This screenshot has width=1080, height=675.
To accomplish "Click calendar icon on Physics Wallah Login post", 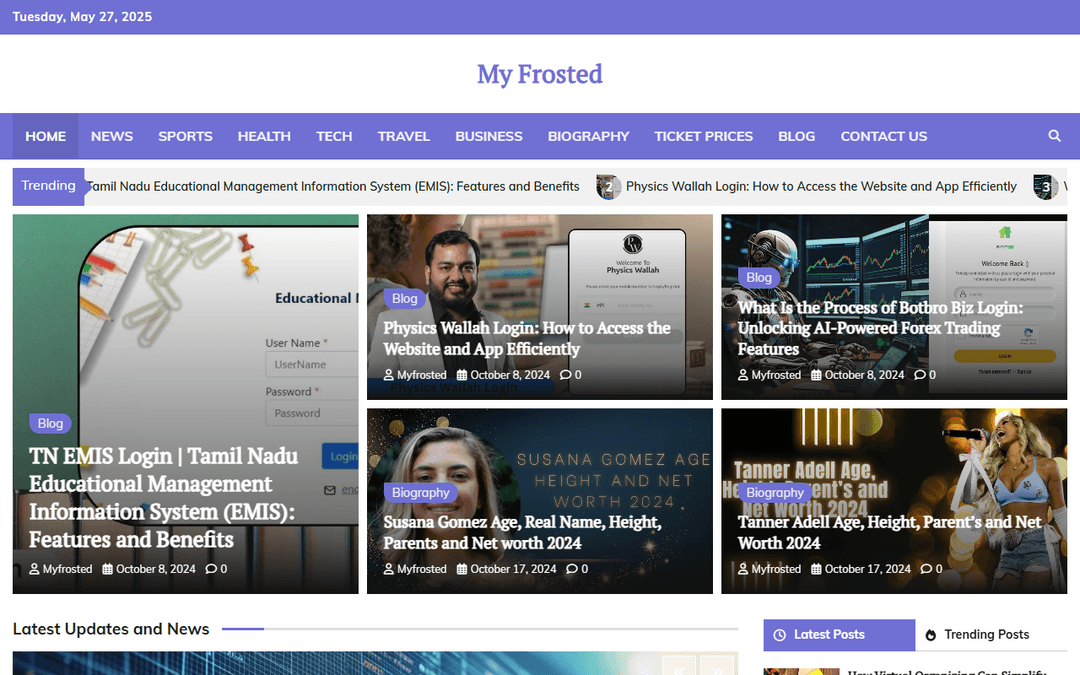I will point(462,375).
